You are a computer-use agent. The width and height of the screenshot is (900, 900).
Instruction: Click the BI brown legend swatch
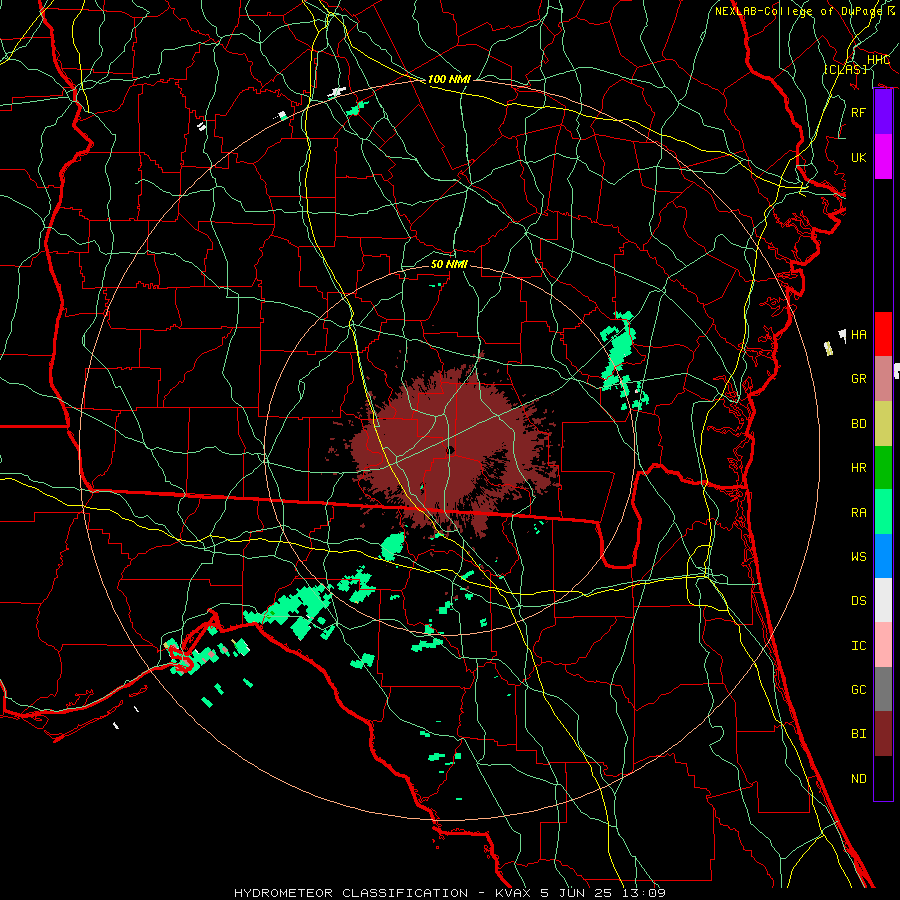tap(883, 734)
